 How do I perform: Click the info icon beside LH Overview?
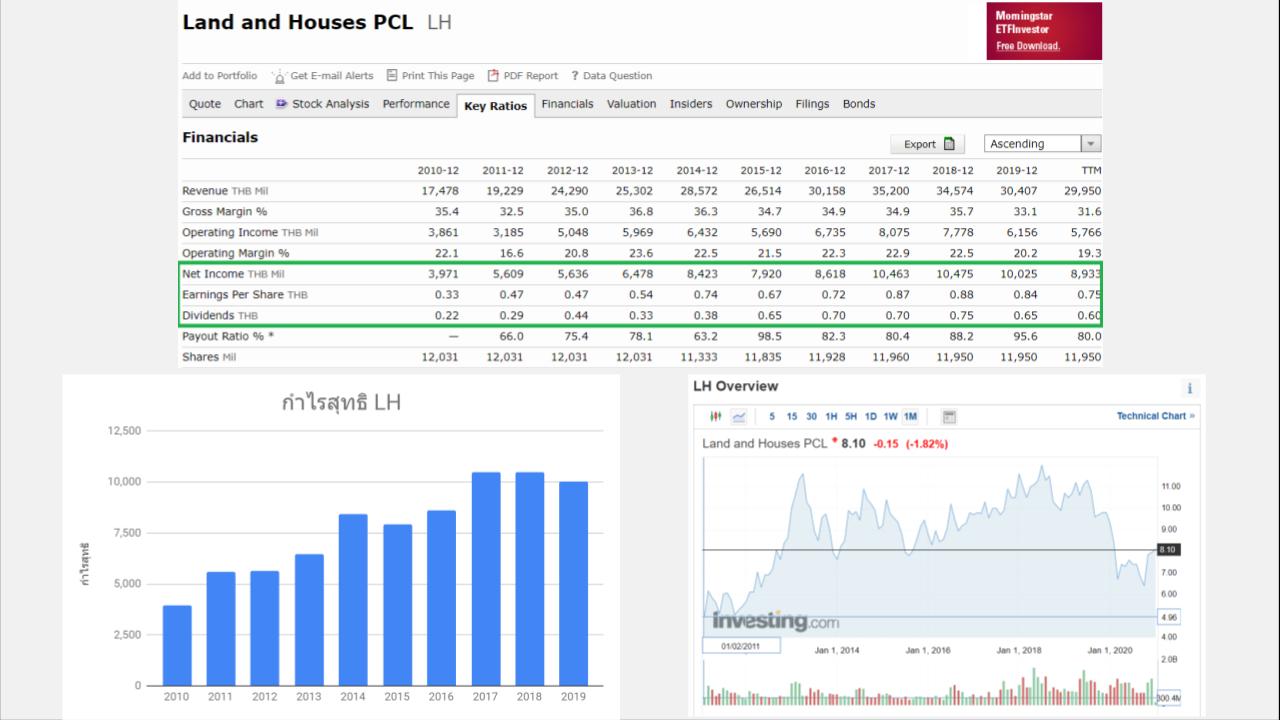1189,388
